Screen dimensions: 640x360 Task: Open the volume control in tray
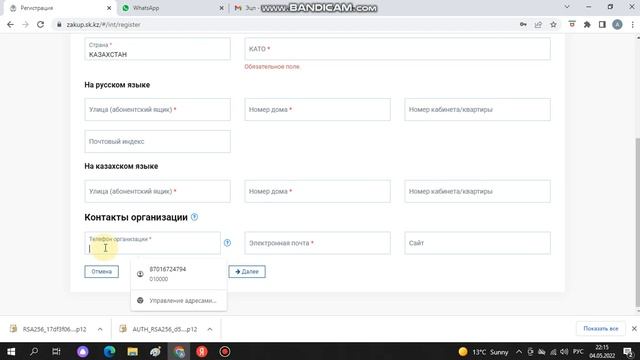pyautogui.click(x=564, y=351)
